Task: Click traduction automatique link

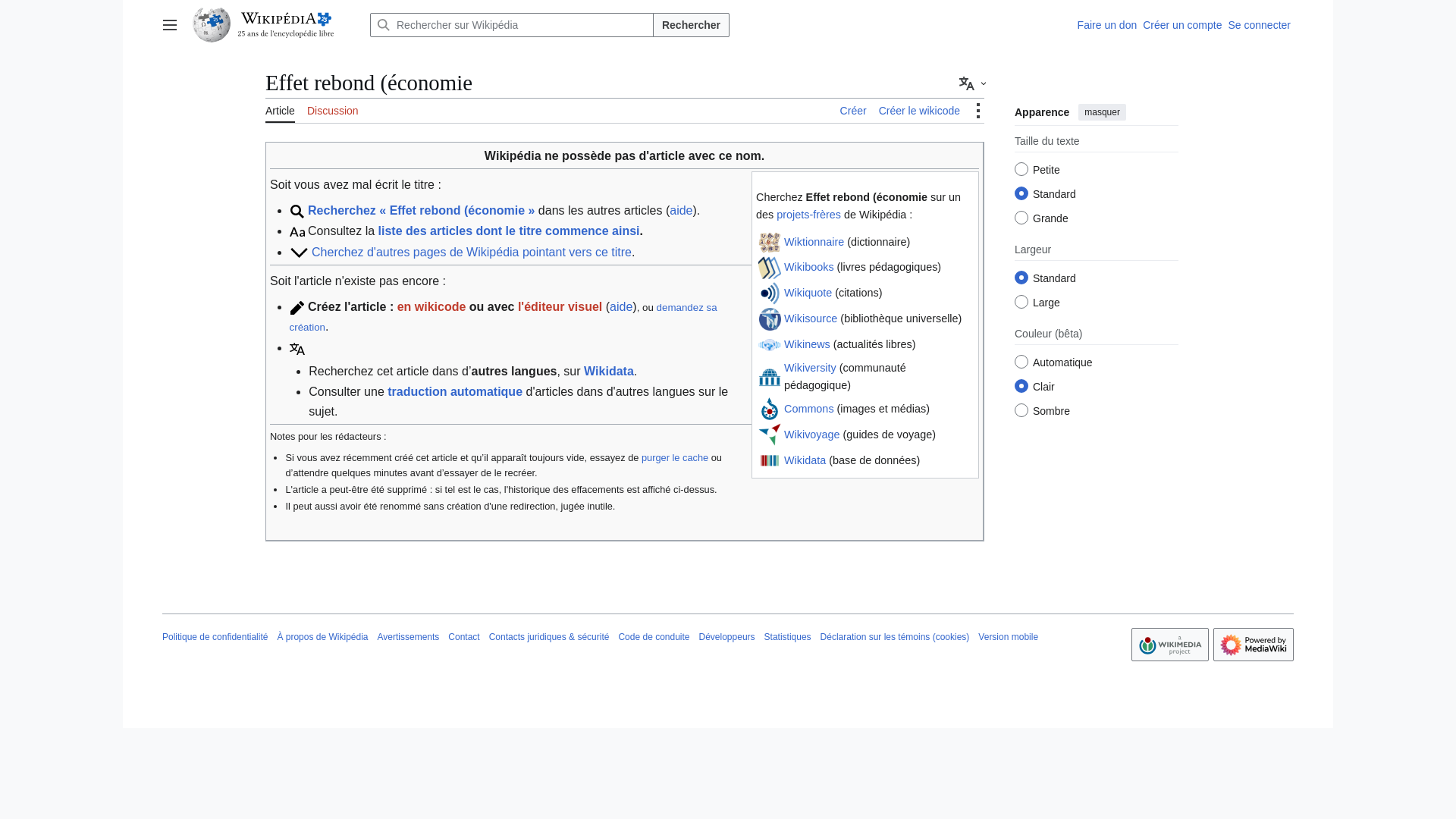Action: (x=455, y=392)
